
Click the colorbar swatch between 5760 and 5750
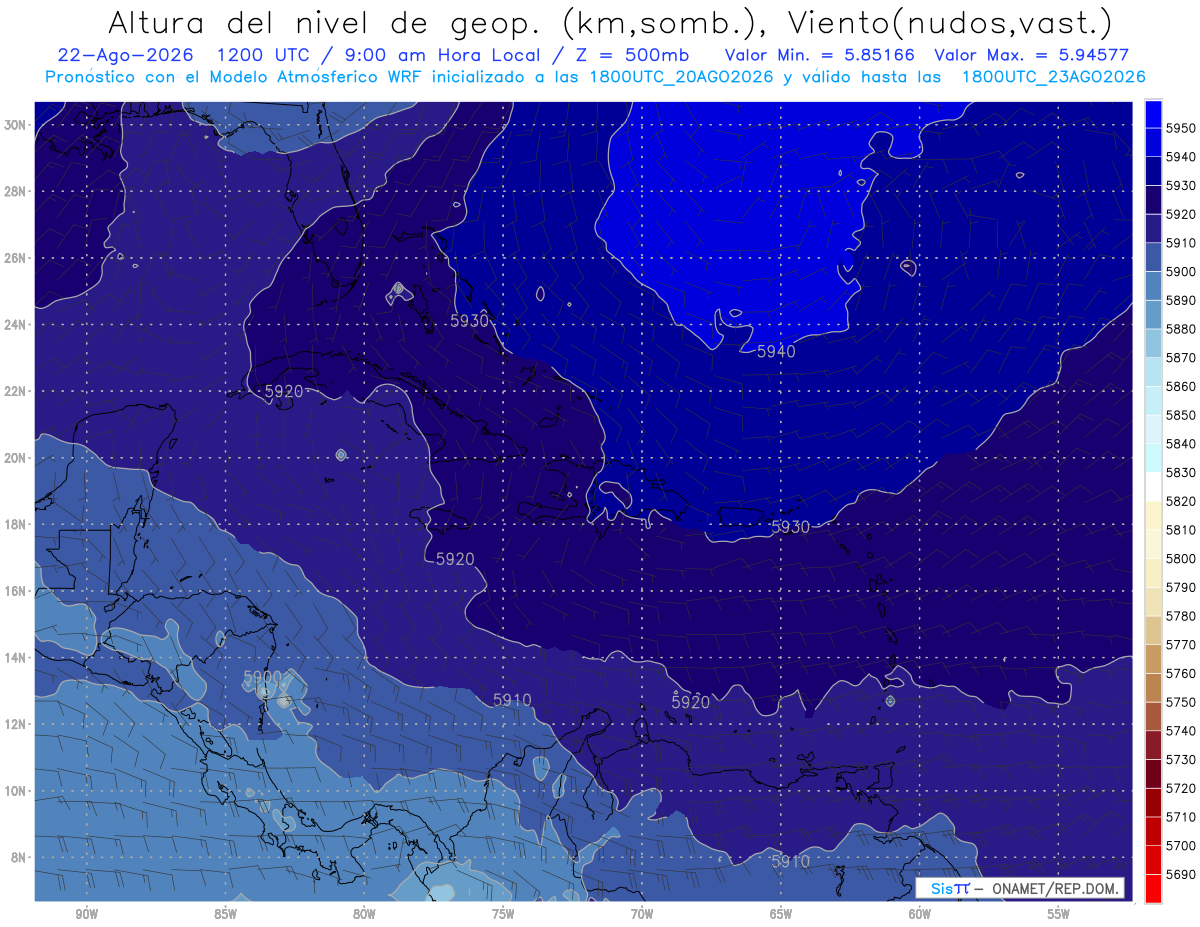coord(1153,688)
